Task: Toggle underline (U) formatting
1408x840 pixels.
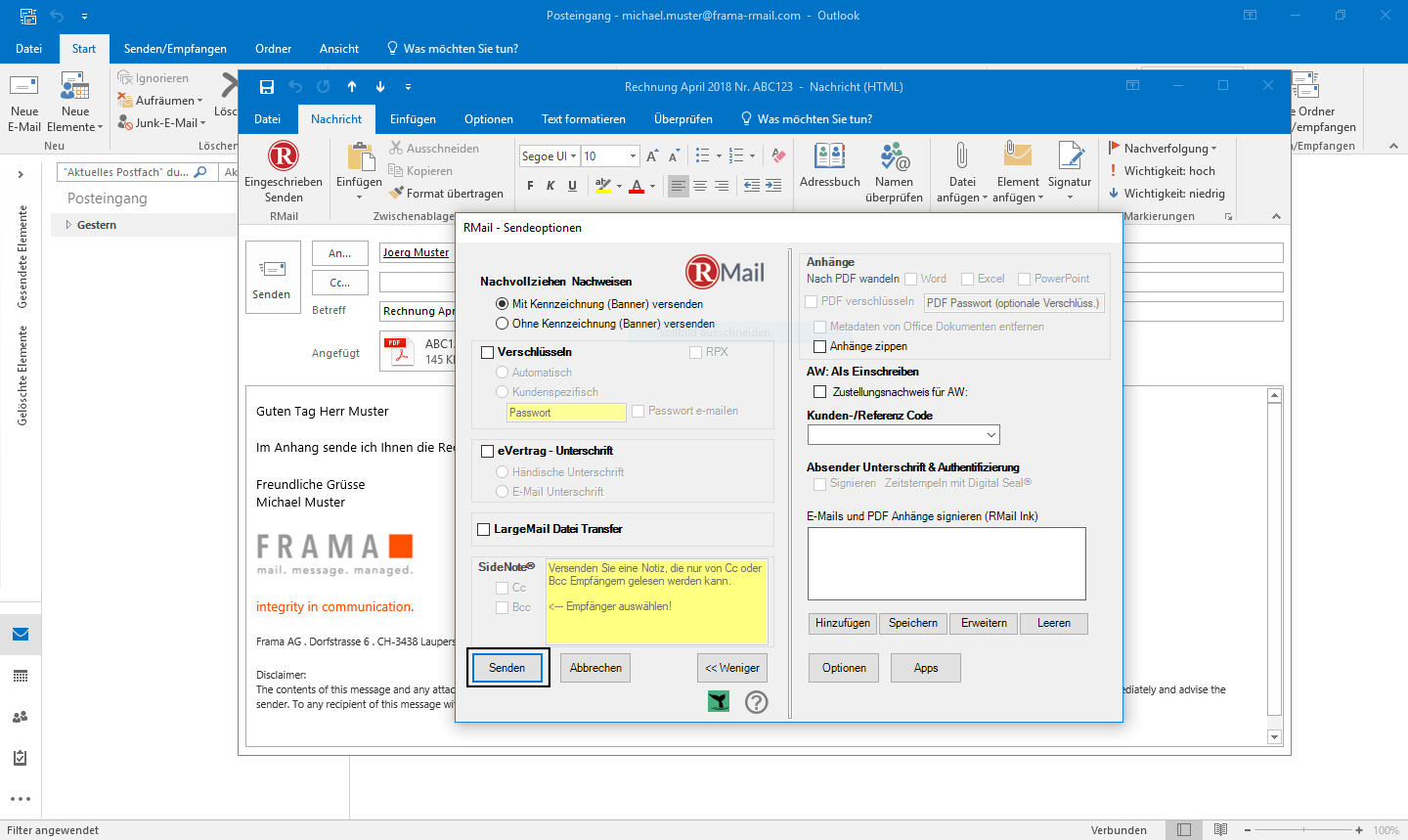Action: click(572, 186)
